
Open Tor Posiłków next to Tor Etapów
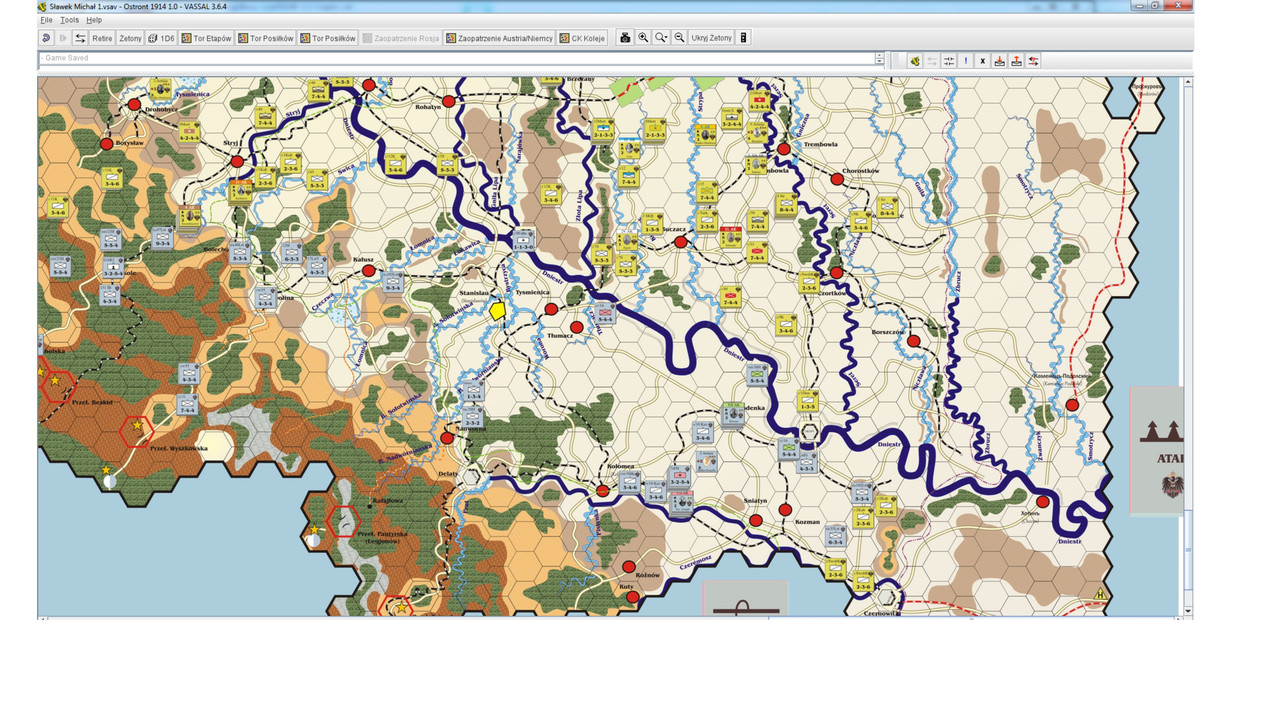coord(266,38)
